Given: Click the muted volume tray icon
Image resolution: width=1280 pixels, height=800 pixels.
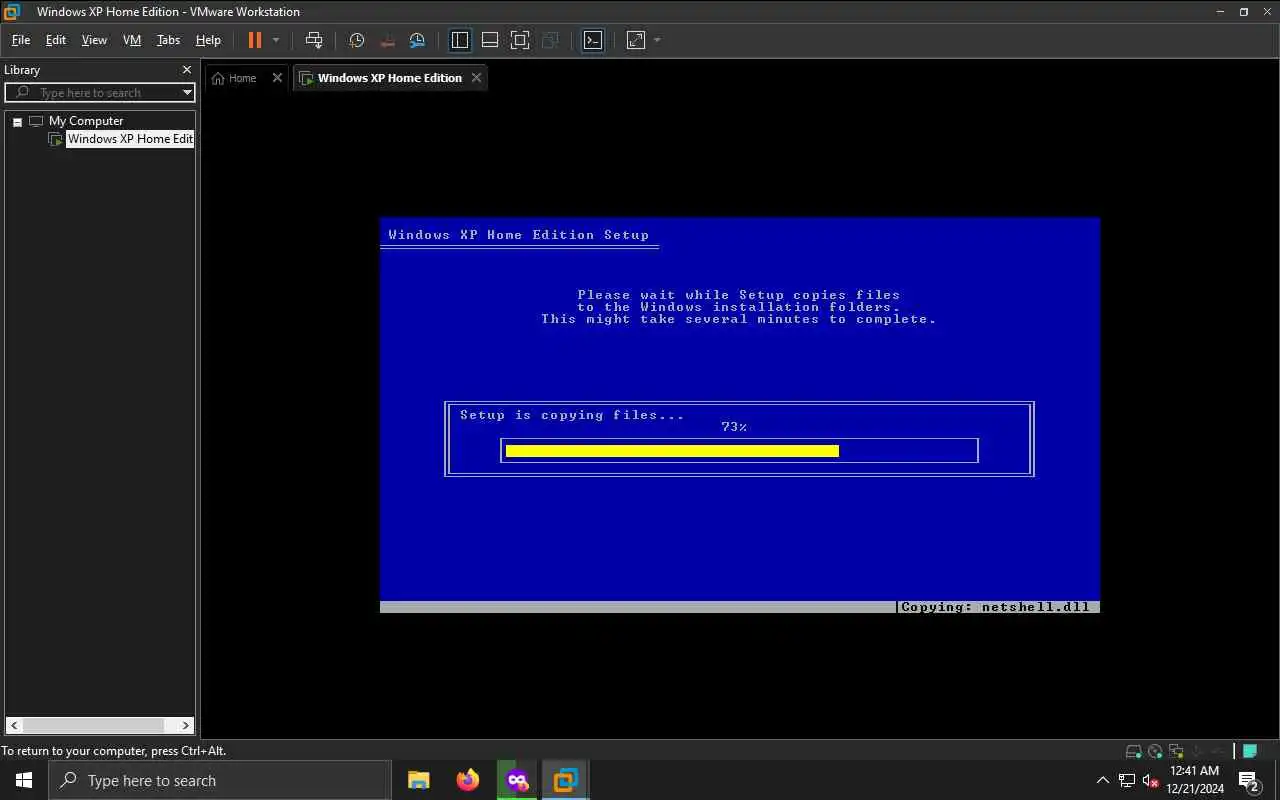Looking at the screenshot, I should (x=1151, y=781).
